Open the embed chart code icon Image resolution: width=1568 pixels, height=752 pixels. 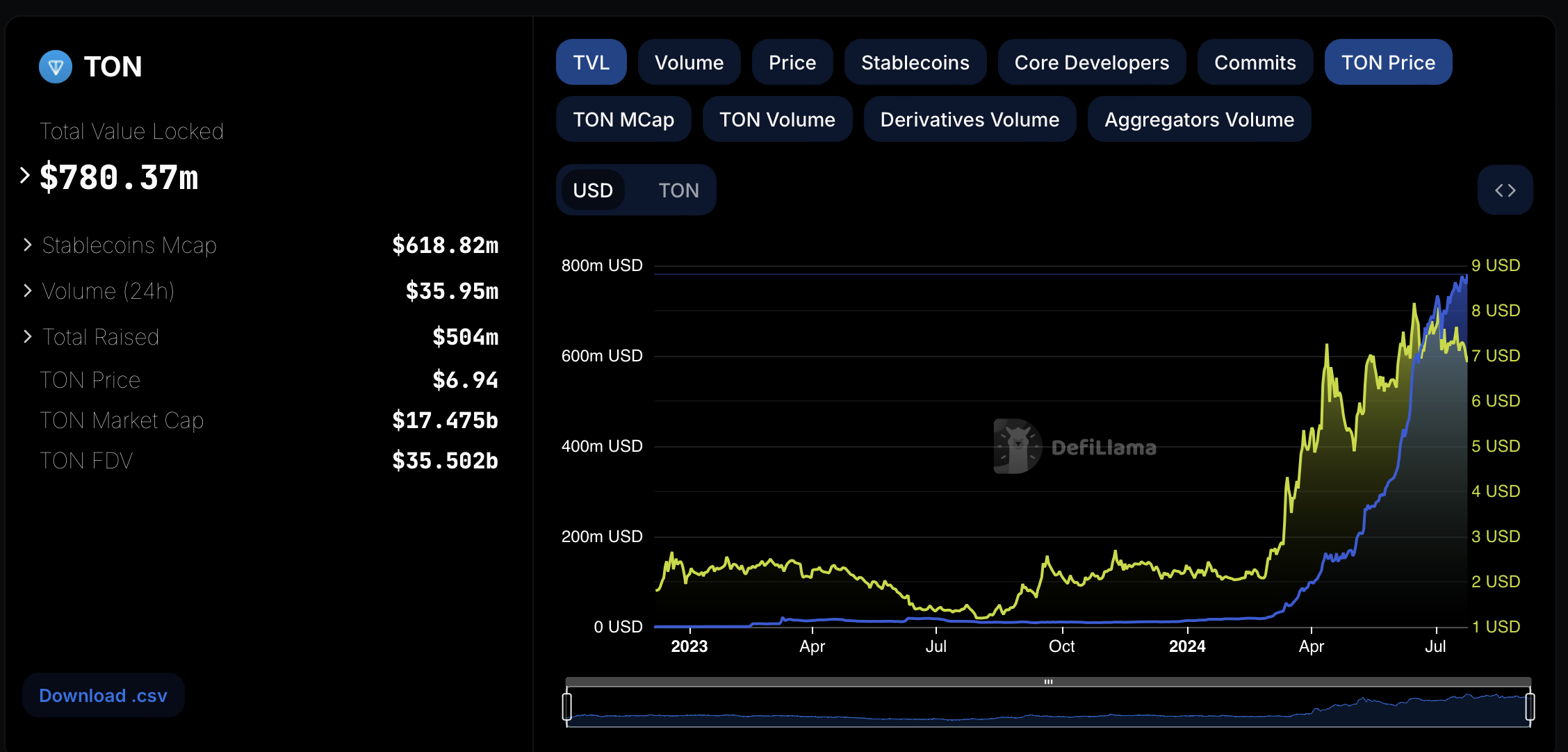coord(1505,190)
